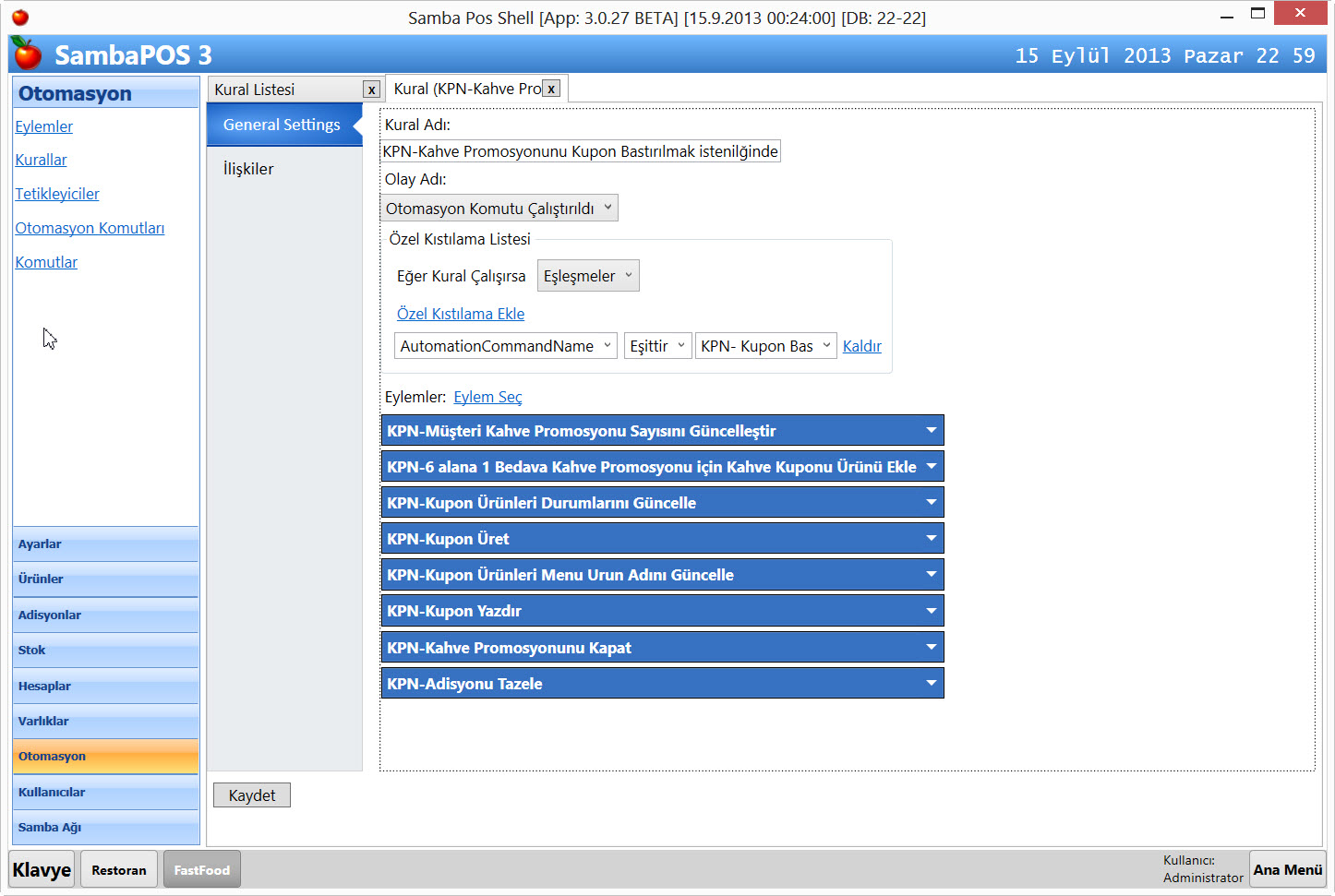Click the Eylem Seç link
This screenshot has height=896, width=1335.
pyautogui.click(x=487, y=397)
